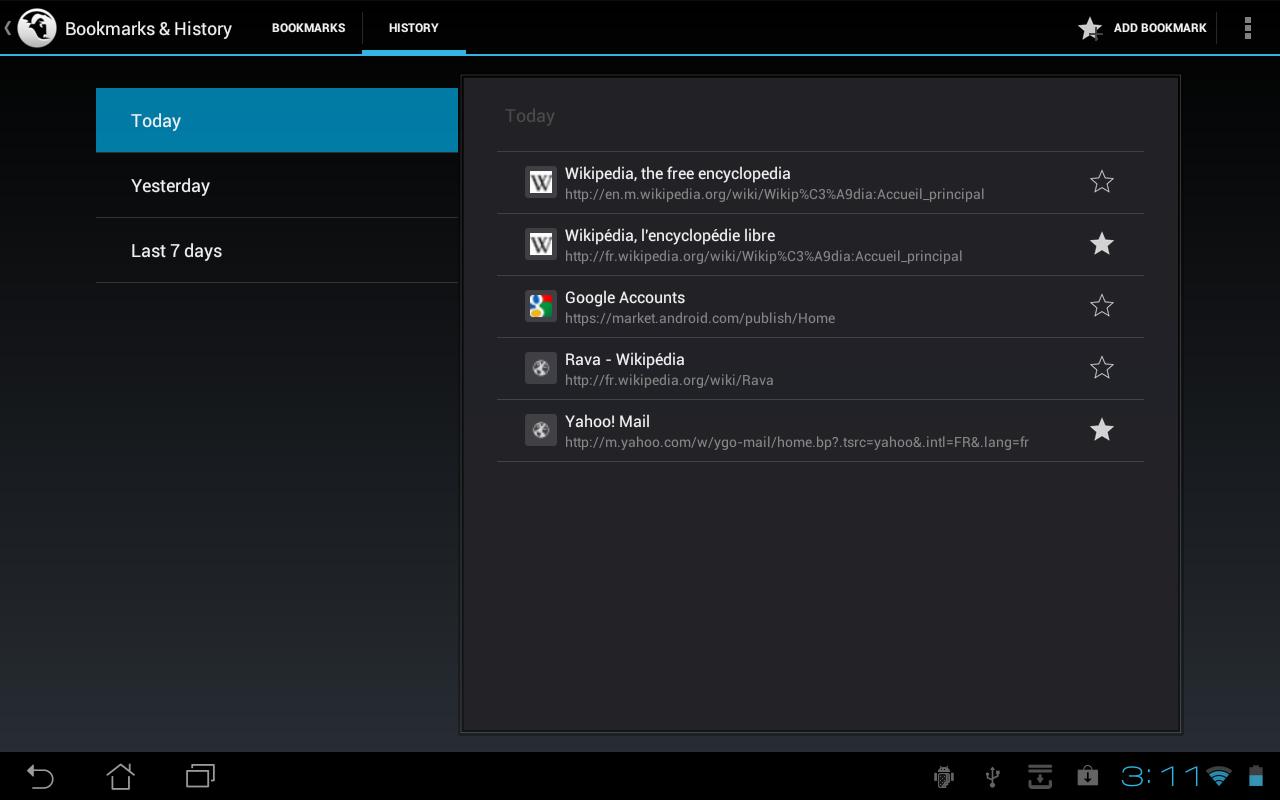Select the HISTORY tab
The width and height of the screenshot is (1280, 800).
point(413,28)
